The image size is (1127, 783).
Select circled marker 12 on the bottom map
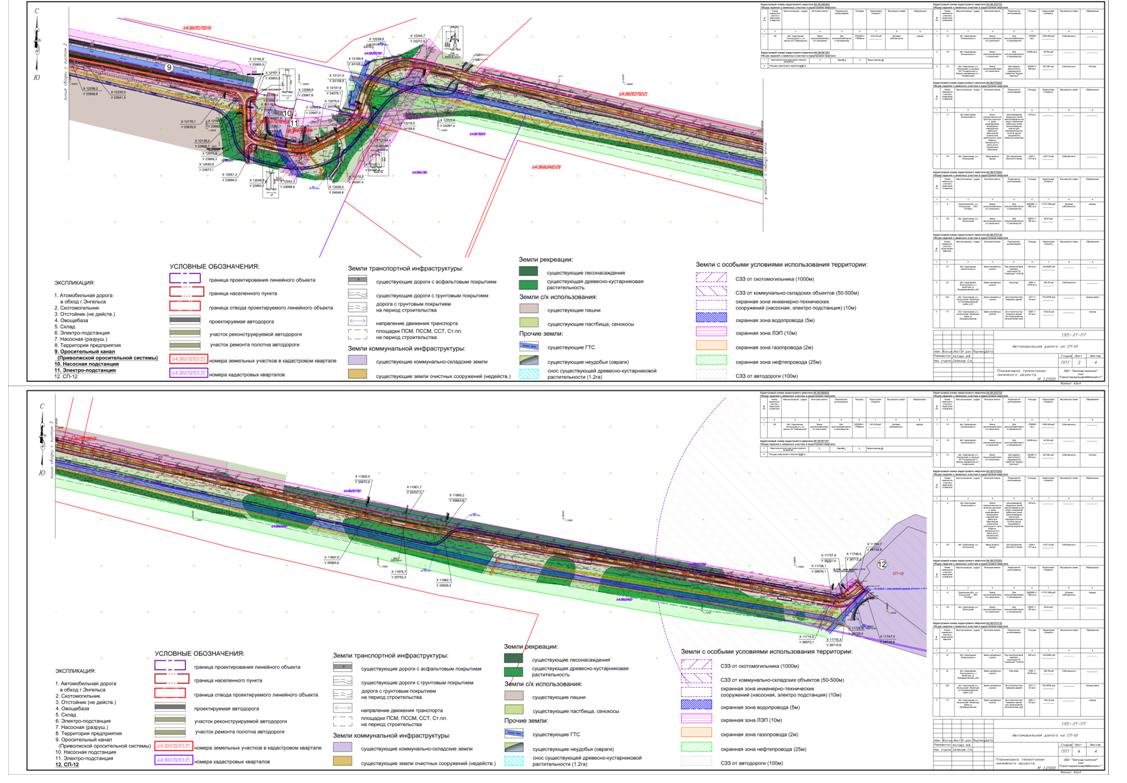(883, 565)
